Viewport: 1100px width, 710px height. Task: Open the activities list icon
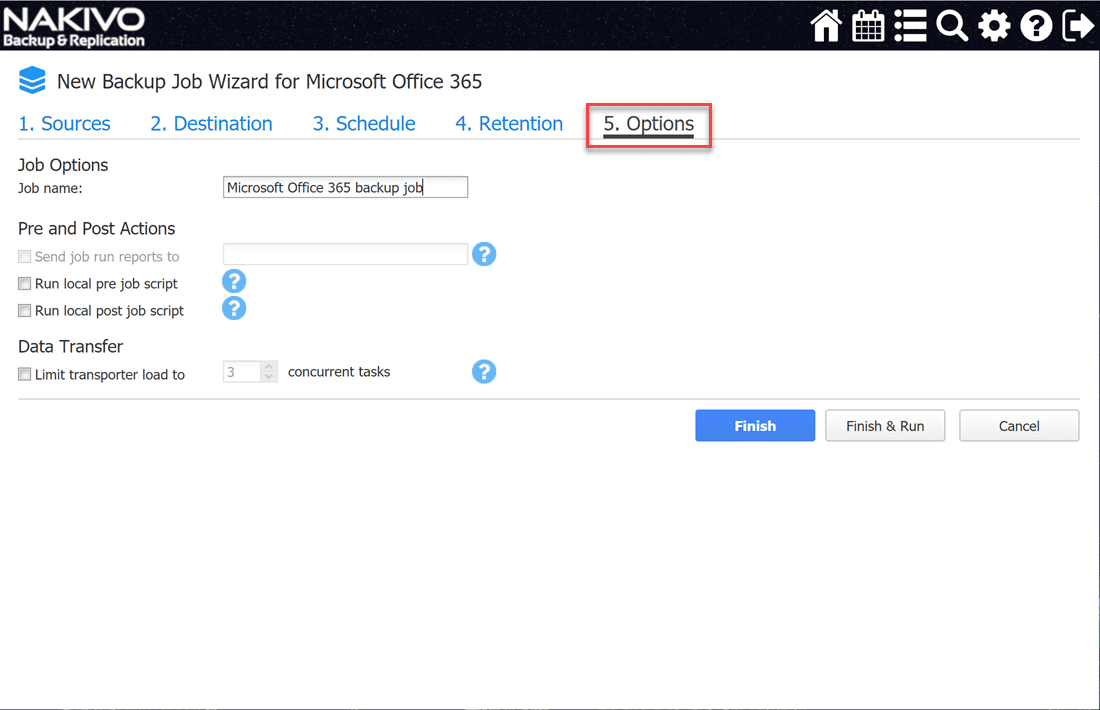911,26
